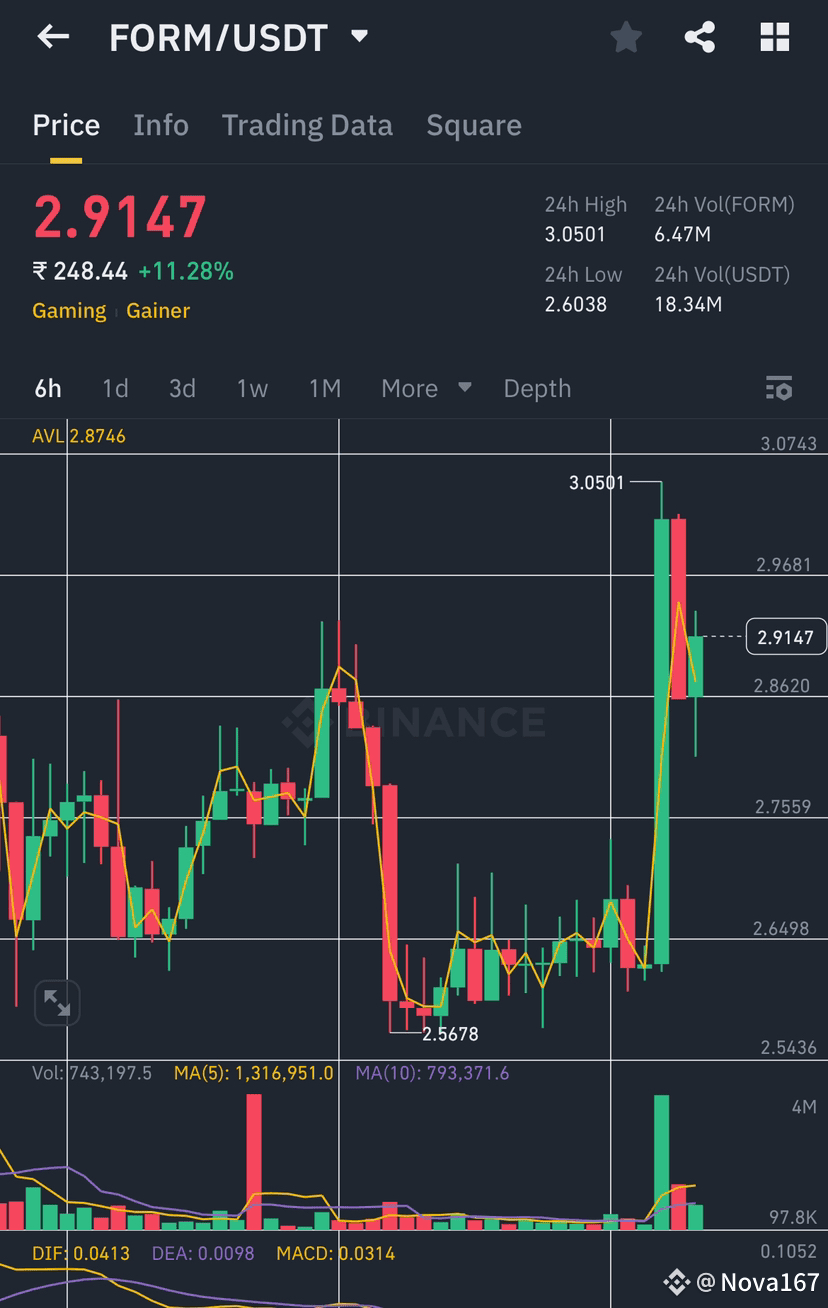The width and height of the screenshot is (828, 1308).
Task: Select the 1M chart interval
Action: coord(325,388)
